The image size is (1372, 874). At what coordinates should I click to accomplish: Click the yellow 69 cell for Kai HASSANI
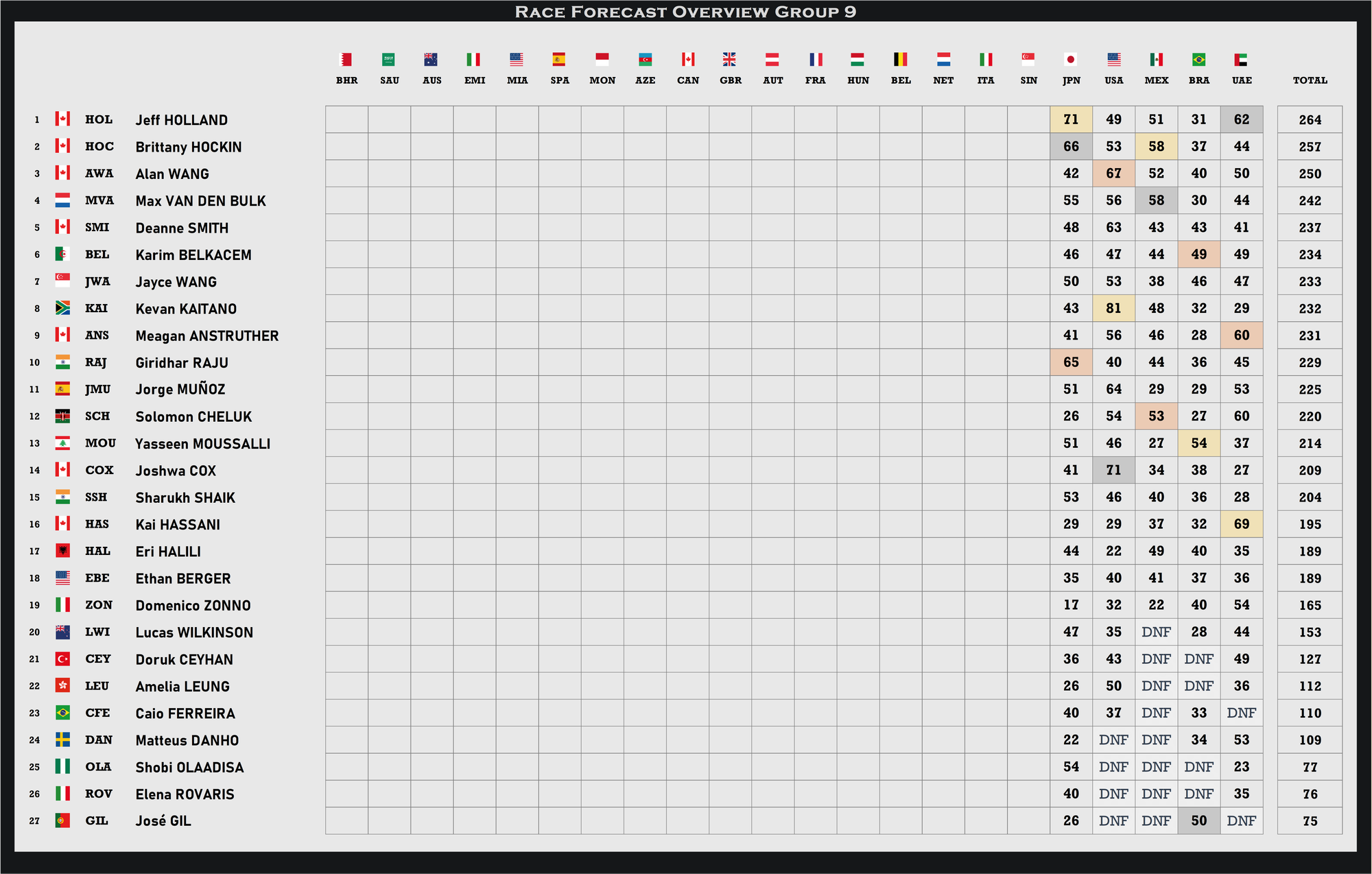(x=1241, y=524)
